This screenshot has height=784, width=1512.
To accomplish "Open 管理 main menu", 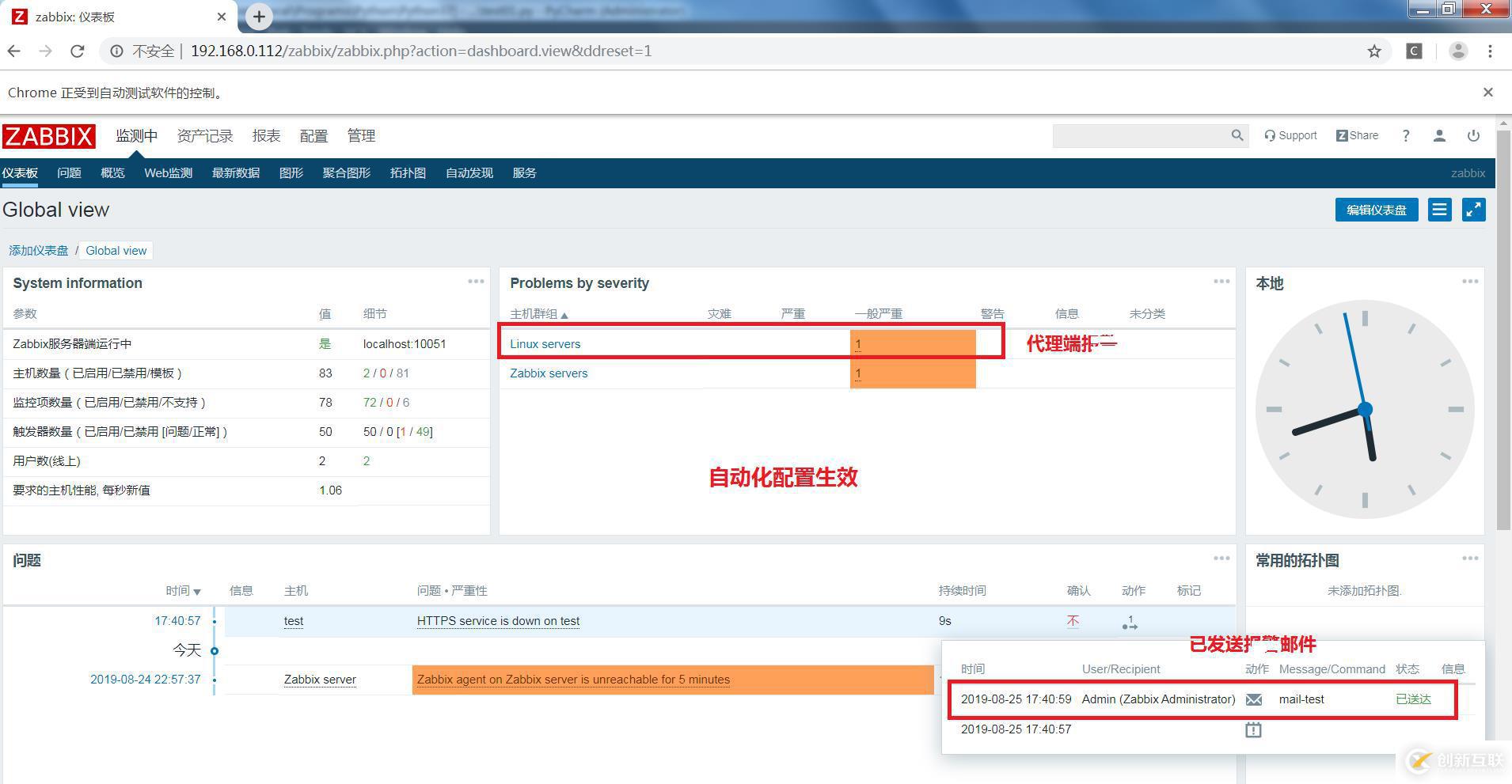I will point(361,136).
